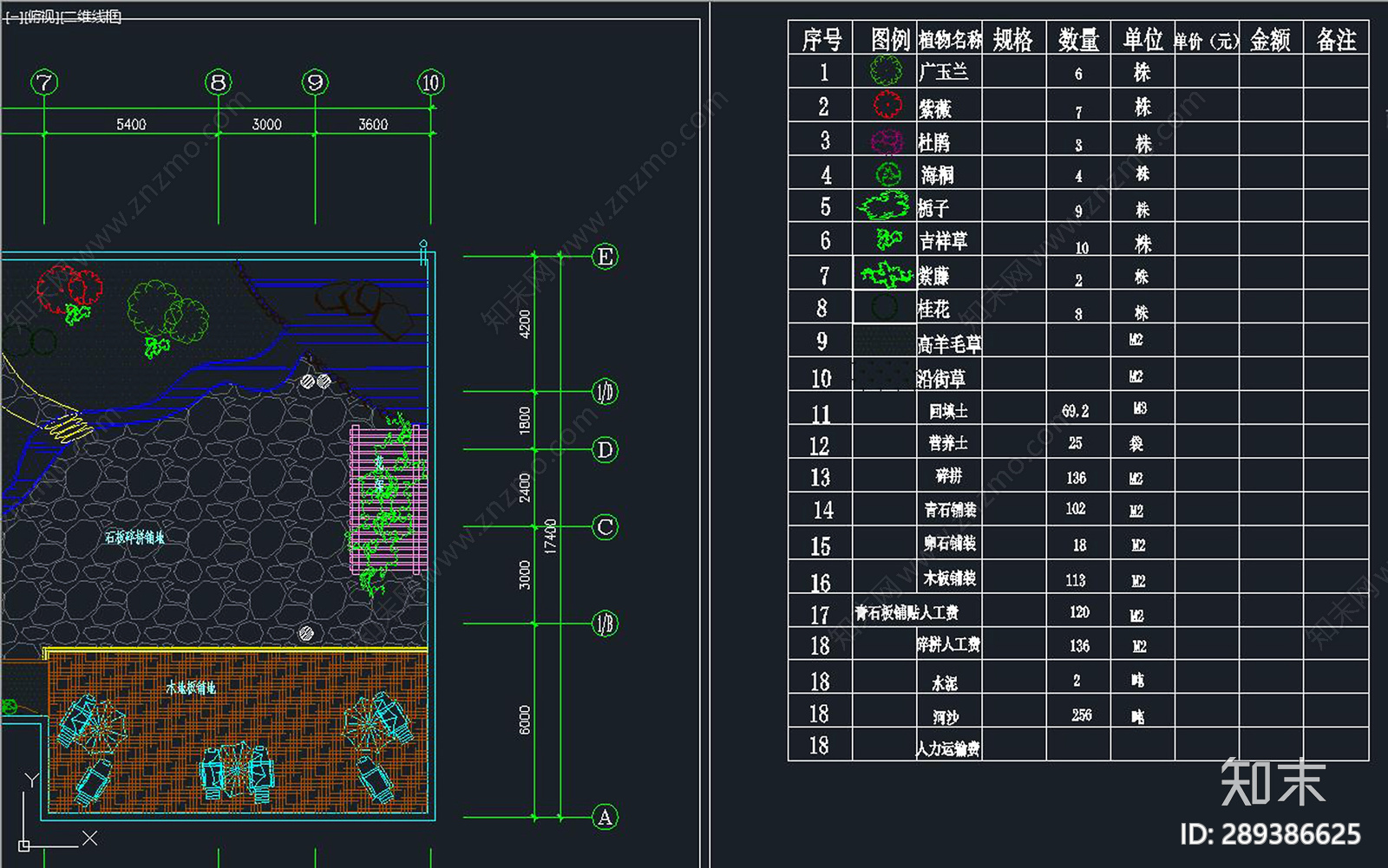Select the 广玉兰 legend tree symbol
The height and width of the screenshot is (868, 1388).
coord(886,70)
